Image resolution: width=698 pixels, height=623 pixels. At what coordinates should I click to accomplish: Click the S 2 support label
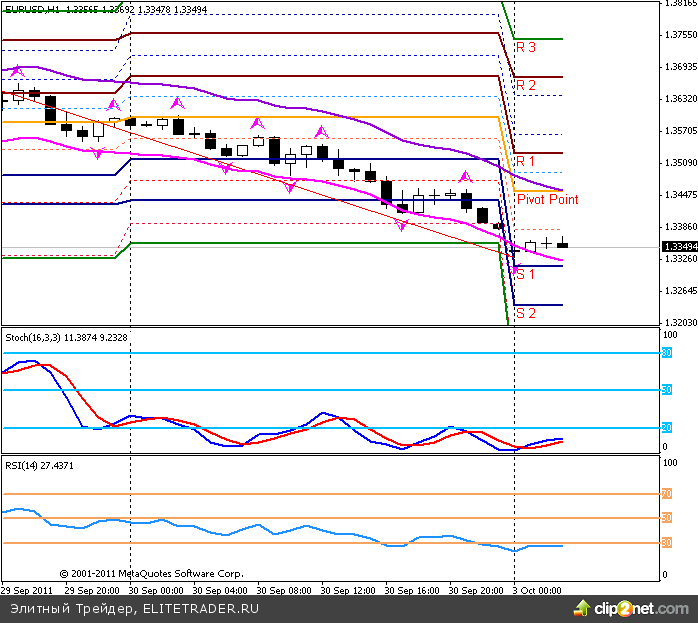(525, 312)
